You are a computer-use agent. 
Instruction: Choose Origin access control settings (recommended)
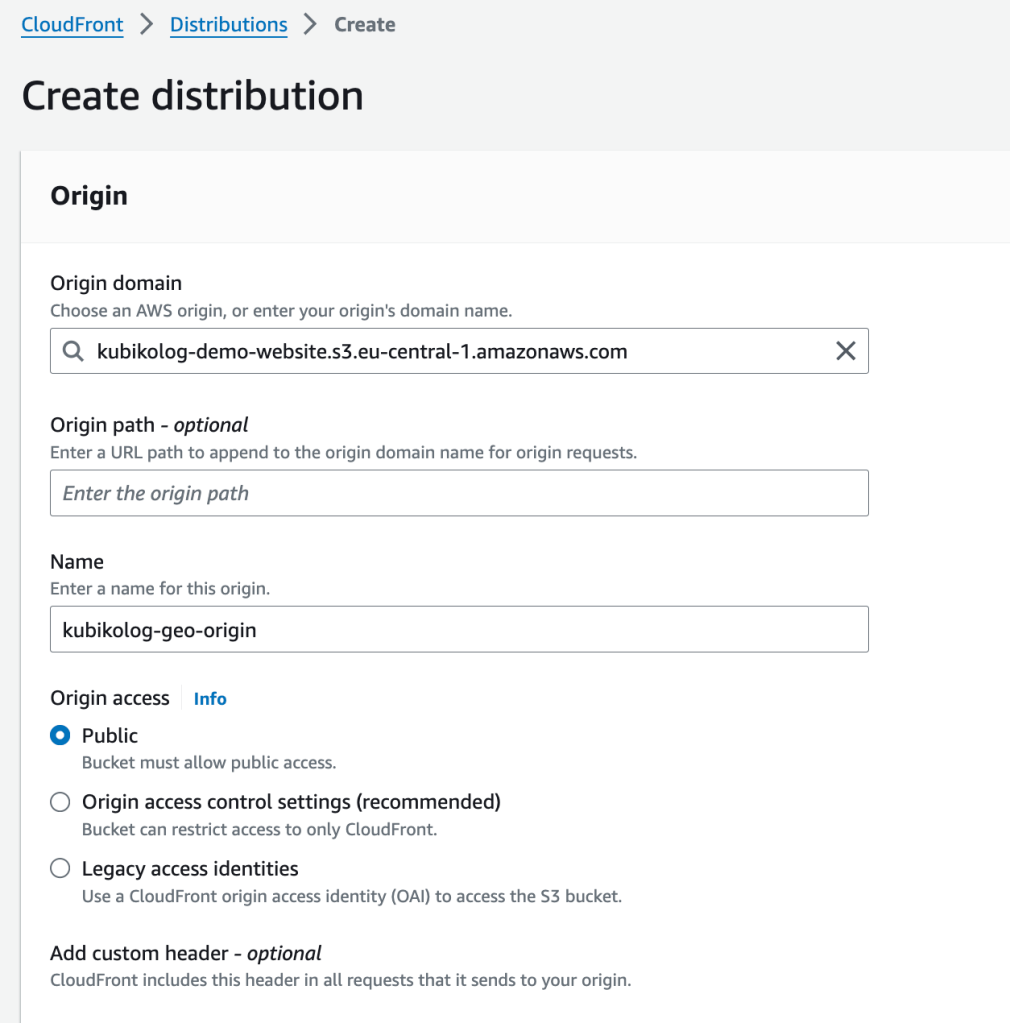[x=61, y=802]
